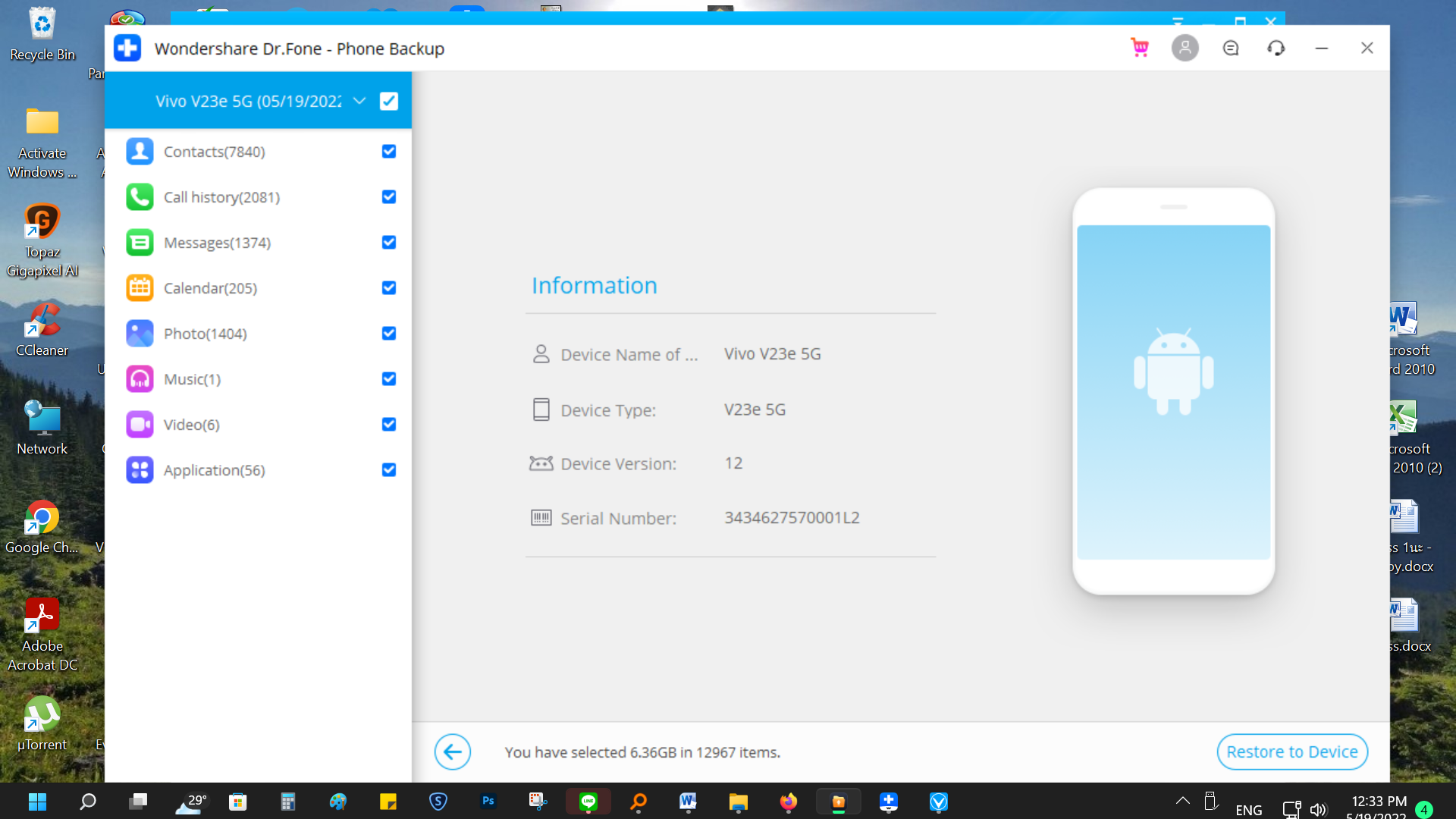The height and width of the screenshot is (819, 1456).
Task: Select the Call history phone icon
Action: point(140,197)
